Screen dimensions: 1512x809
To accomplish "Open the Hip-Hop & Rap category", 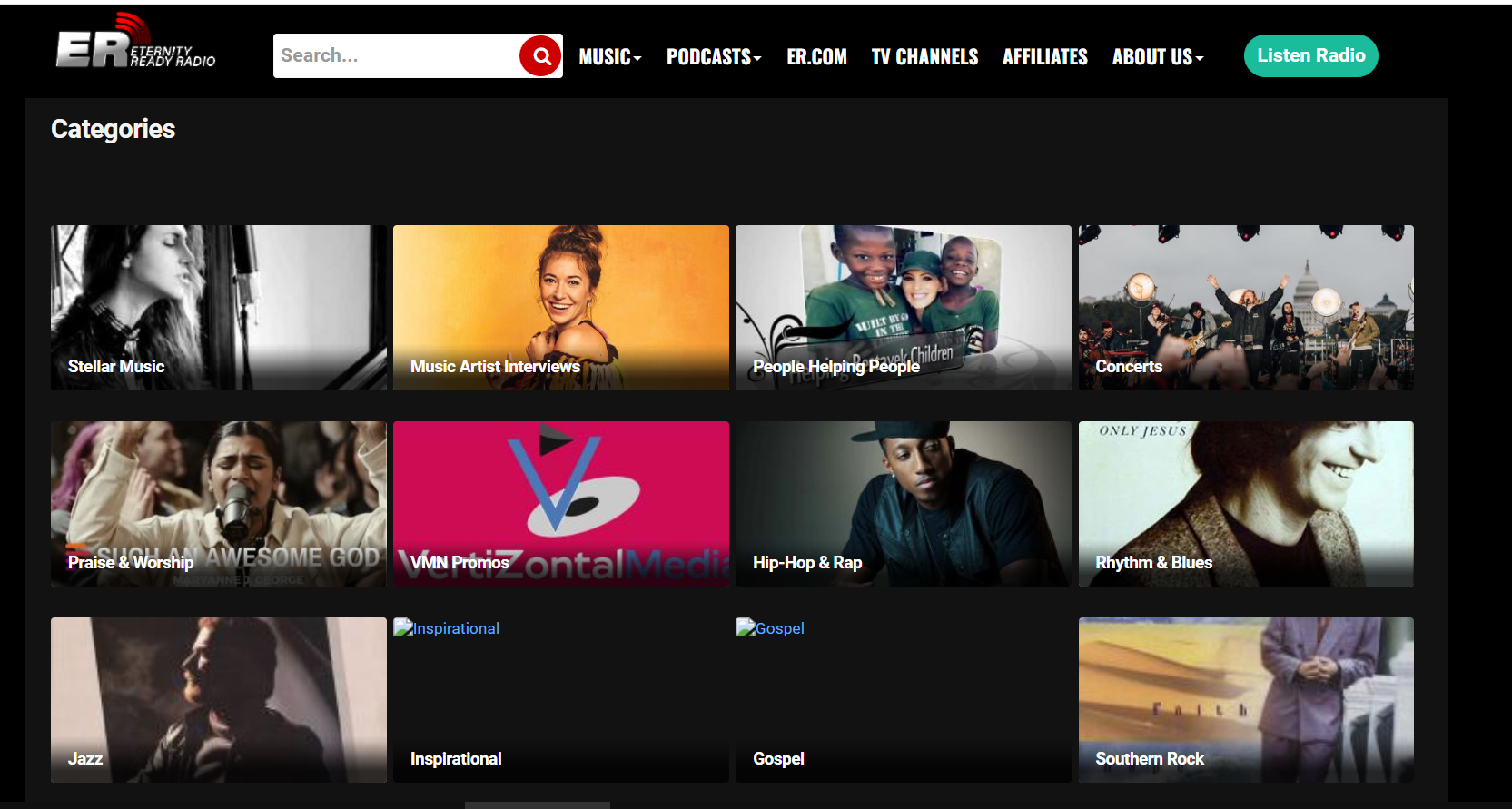I will [x=903, y=504].
